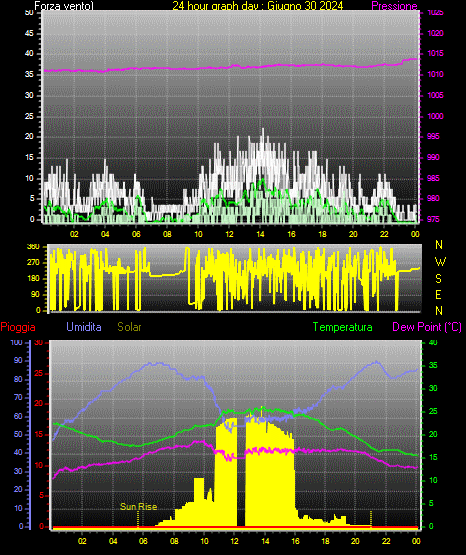Click the 25 value on temperature axis
Screen dimensions: 466x555
coord(433,411)
